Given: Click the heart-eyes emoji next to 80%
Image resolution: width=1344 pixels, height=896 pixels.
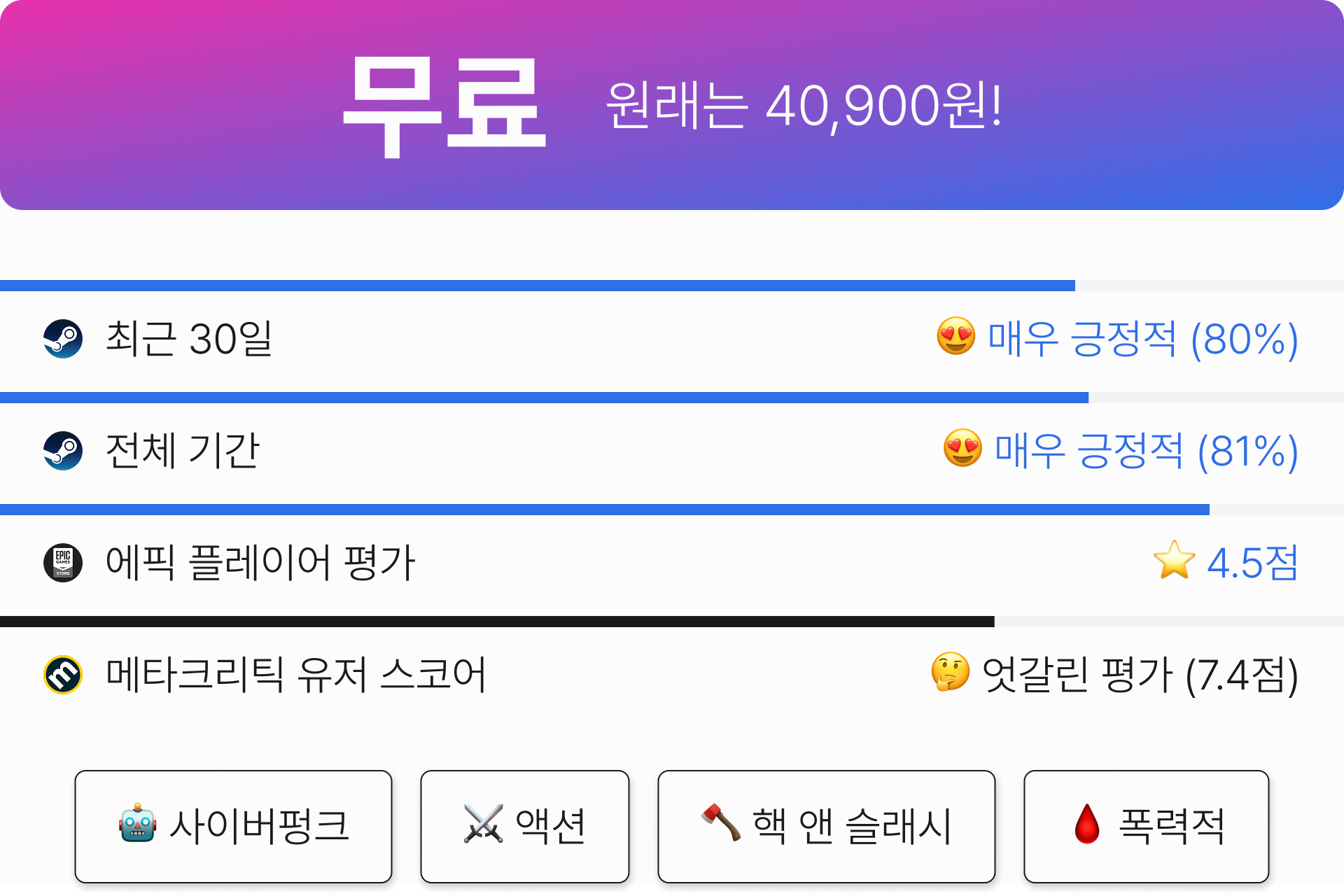Looking at the screenshot, I should 956,336.
